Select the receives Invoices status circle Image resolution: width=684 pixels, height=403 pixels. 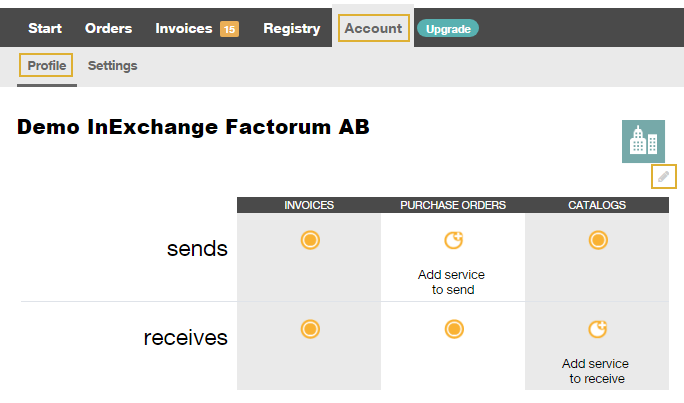pyautogui.click(x=310, y=329)
